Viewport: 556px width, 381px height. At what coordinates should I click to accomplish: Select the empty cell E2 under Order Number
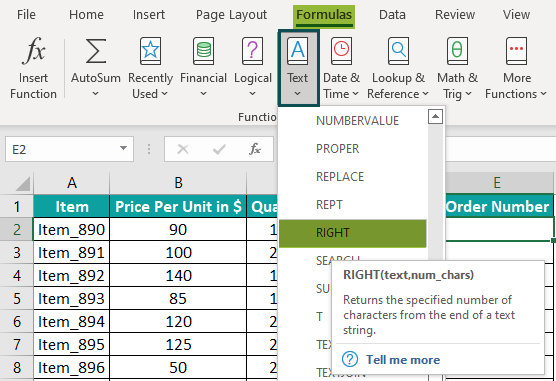(x=499, y=230)
